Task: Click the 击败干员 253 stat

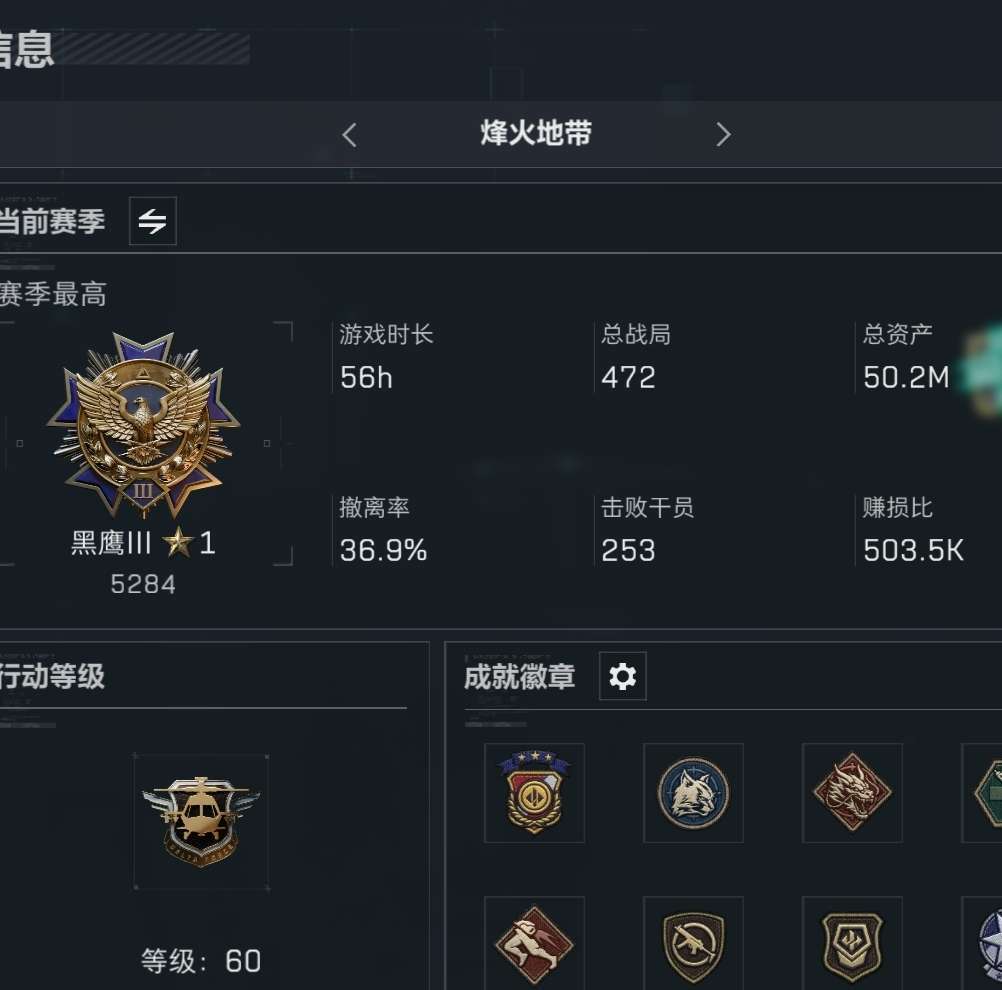Action: 647,530
